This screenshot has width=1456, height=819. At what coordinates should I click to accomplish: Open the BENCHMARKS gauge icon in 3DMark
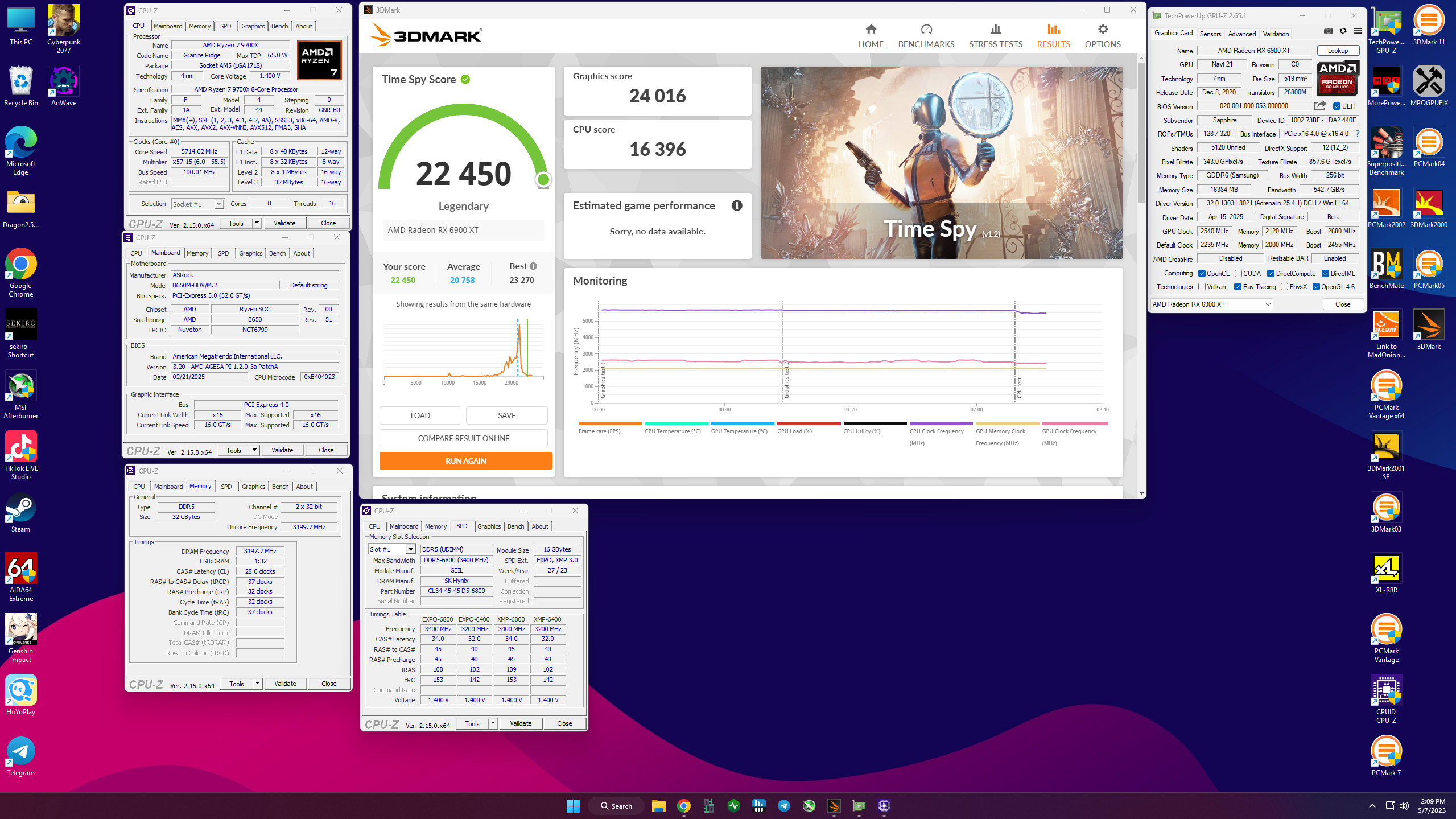(x=926, y=29)
